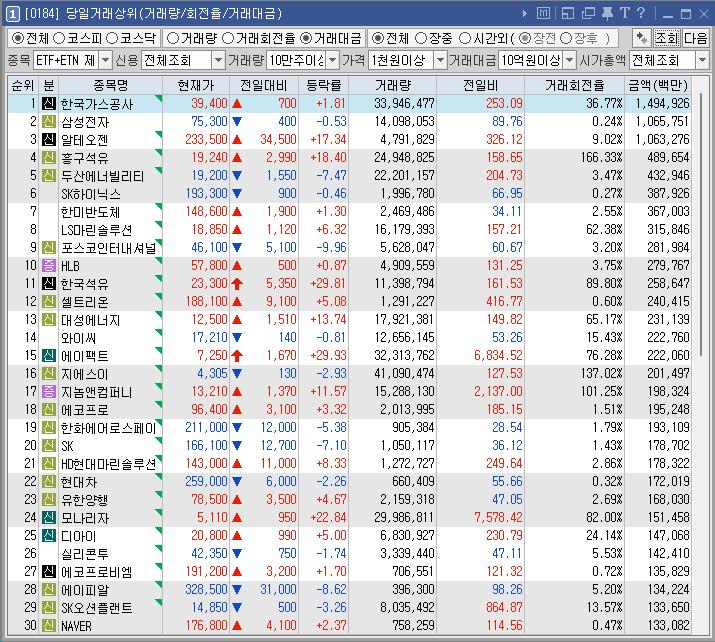
Task: Click the 233,500 price of 알테오젠
Action: point(206,139)
